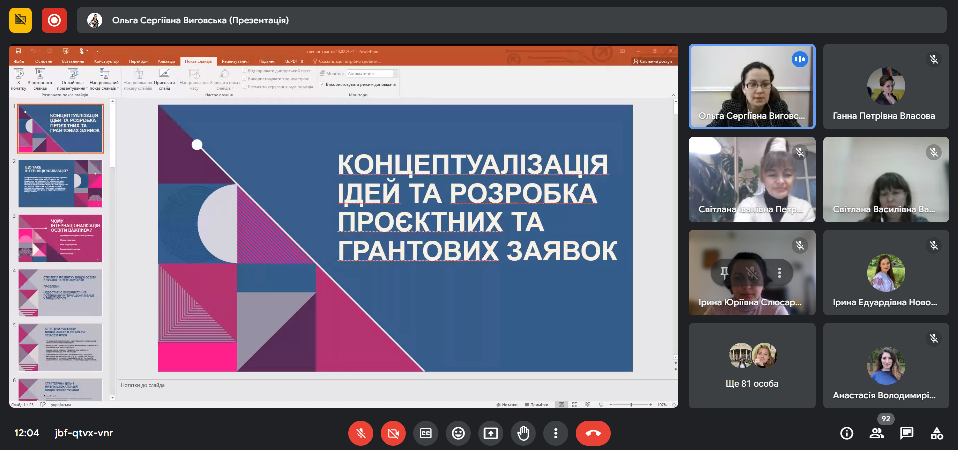The image size is (958, 450).
Task: Open the emoji reactions button
Action: point(458,433)
